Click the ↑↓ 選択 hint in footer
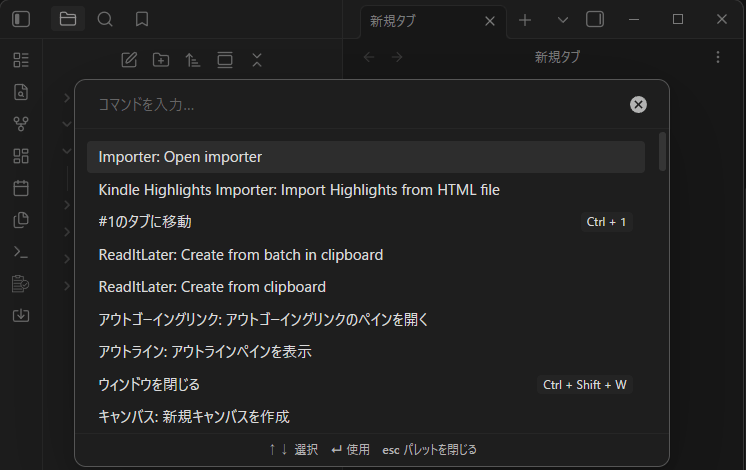Screen dimensions: 746x470 (293, 450)
